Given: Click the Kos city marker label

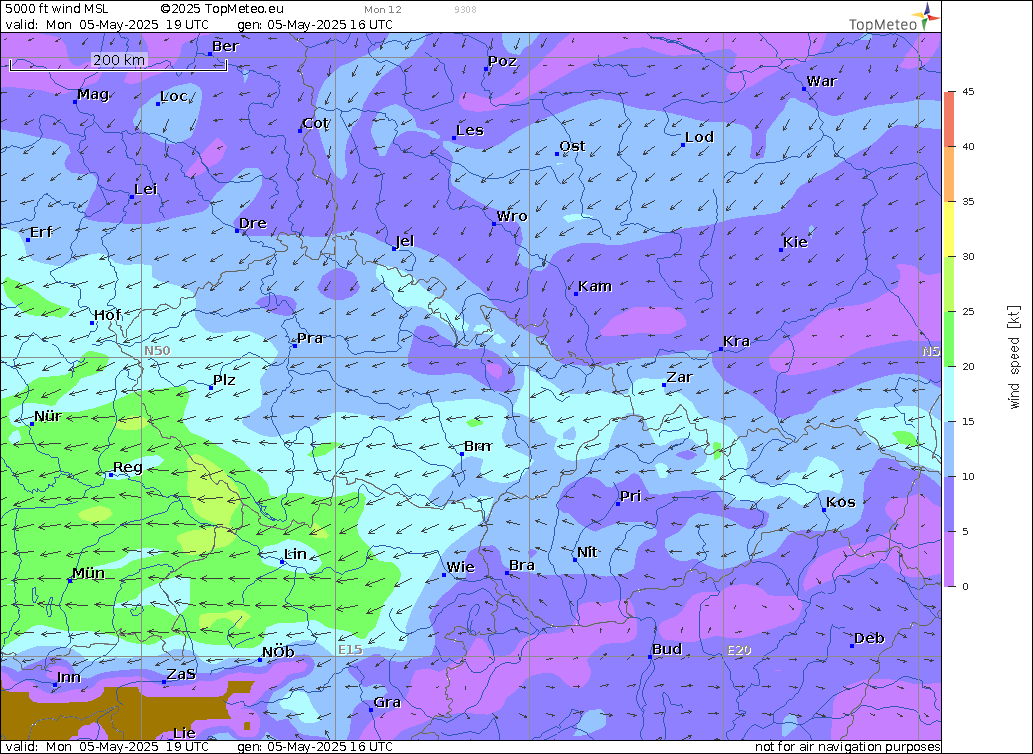Looking at the screenshot, I should click(841, 502).
